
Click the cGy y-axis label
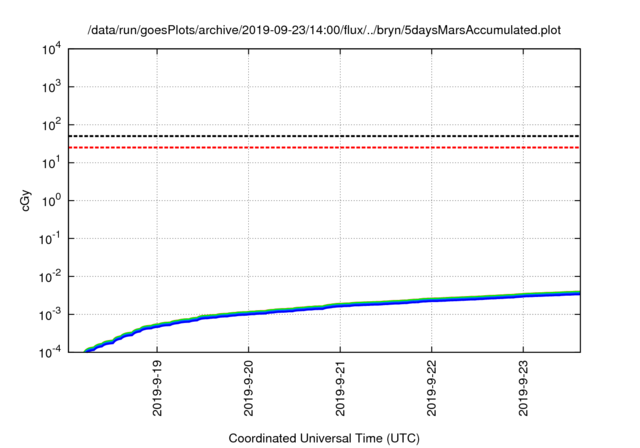pos(25,200)
